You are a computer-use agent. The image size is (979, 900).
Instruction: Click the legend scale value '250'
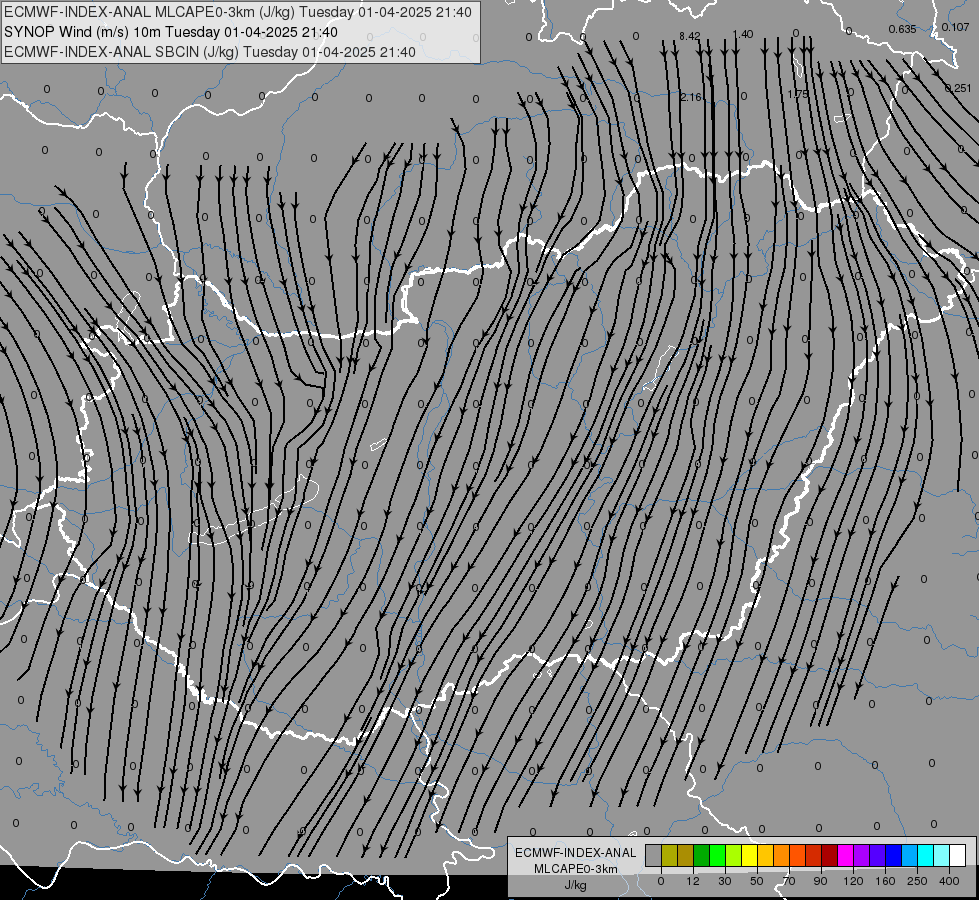(917, 881)
